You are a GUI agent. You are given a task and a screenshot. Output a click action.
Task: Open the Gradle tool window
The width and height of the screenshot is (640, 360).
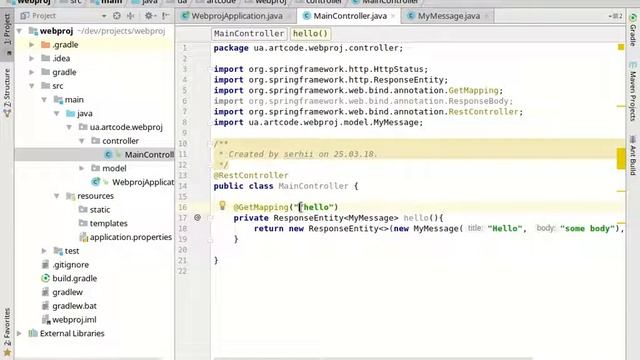pyautogui.click(x=632, y=30)
